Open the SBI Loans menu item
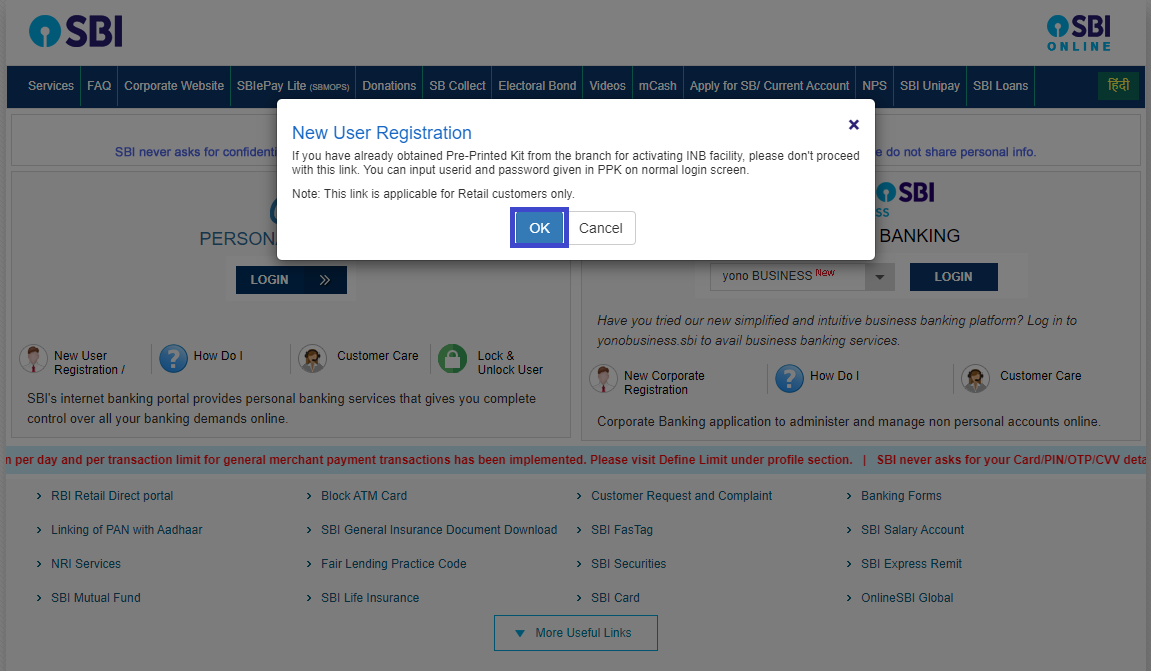The height and width of the screenshot is (671, 1151). [x=1000, y=86]
